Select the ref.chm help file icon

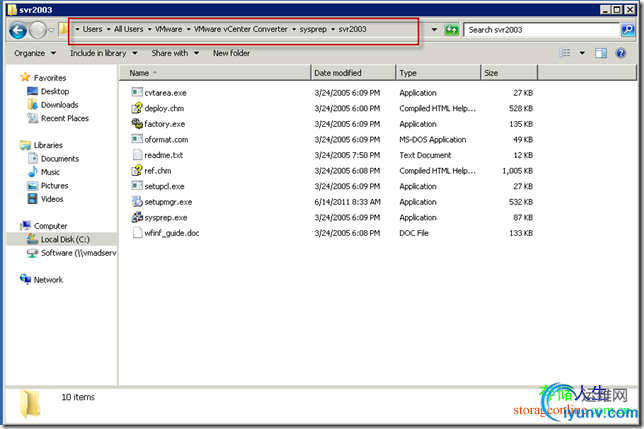click(x=137, y=170)
